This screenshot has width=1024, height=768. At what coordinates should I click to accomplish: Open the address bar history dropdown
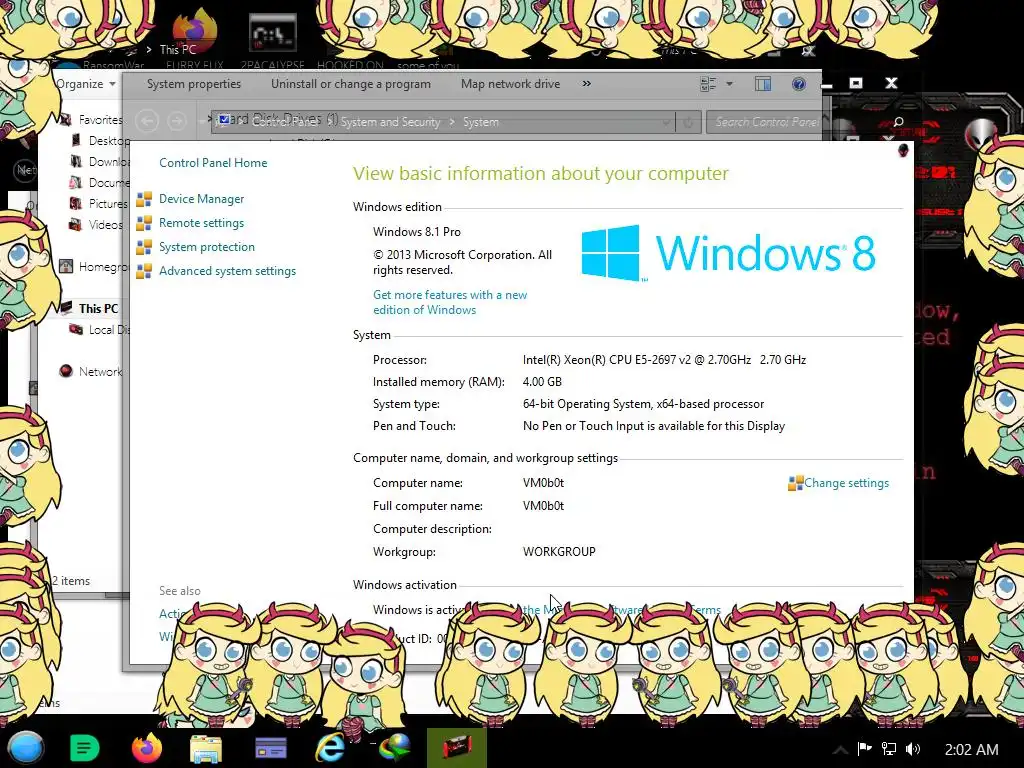665,121
